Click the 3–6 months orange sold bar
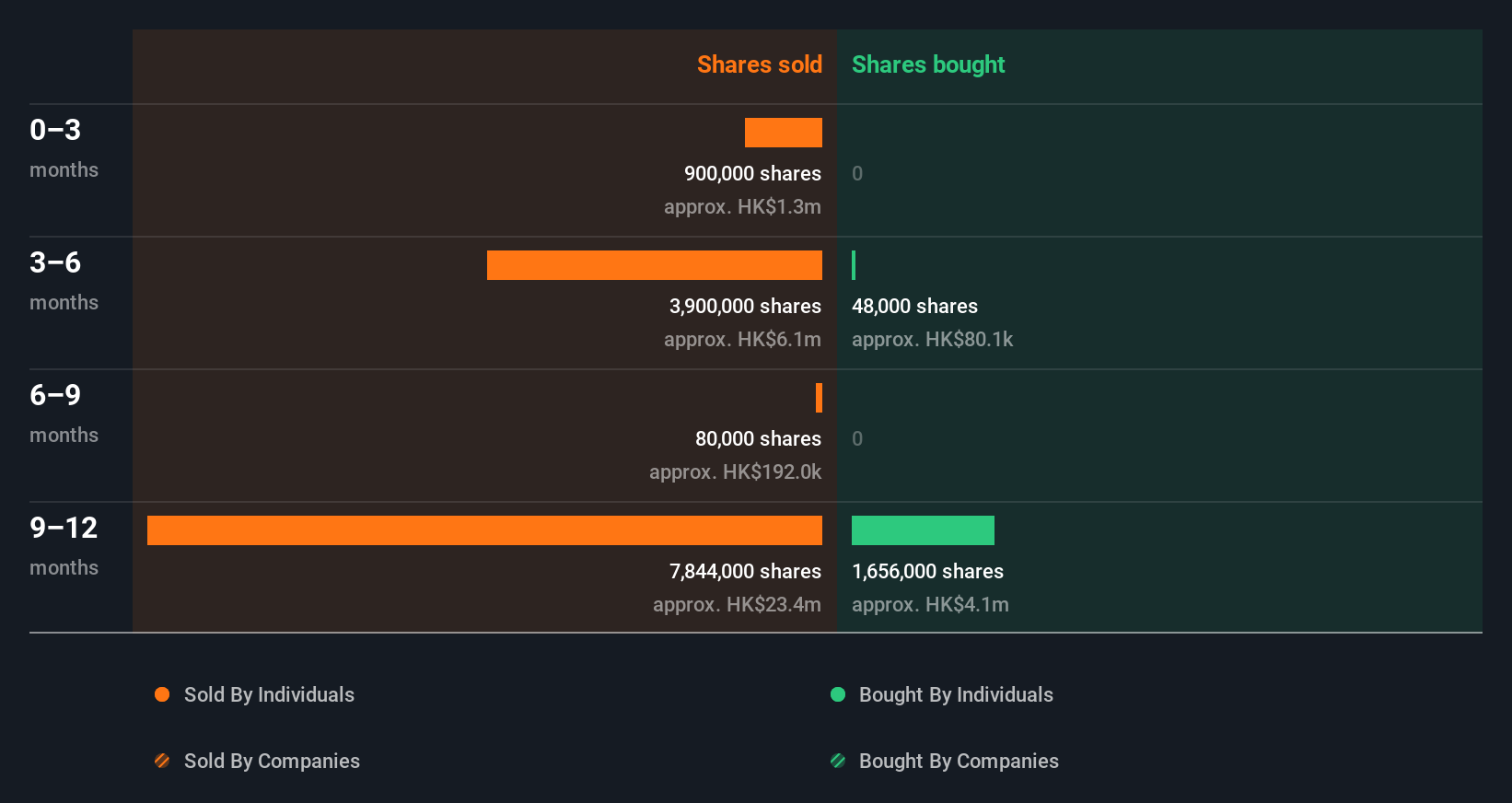The height and width of the screenshot is (803, 1512). click(655, 265)
